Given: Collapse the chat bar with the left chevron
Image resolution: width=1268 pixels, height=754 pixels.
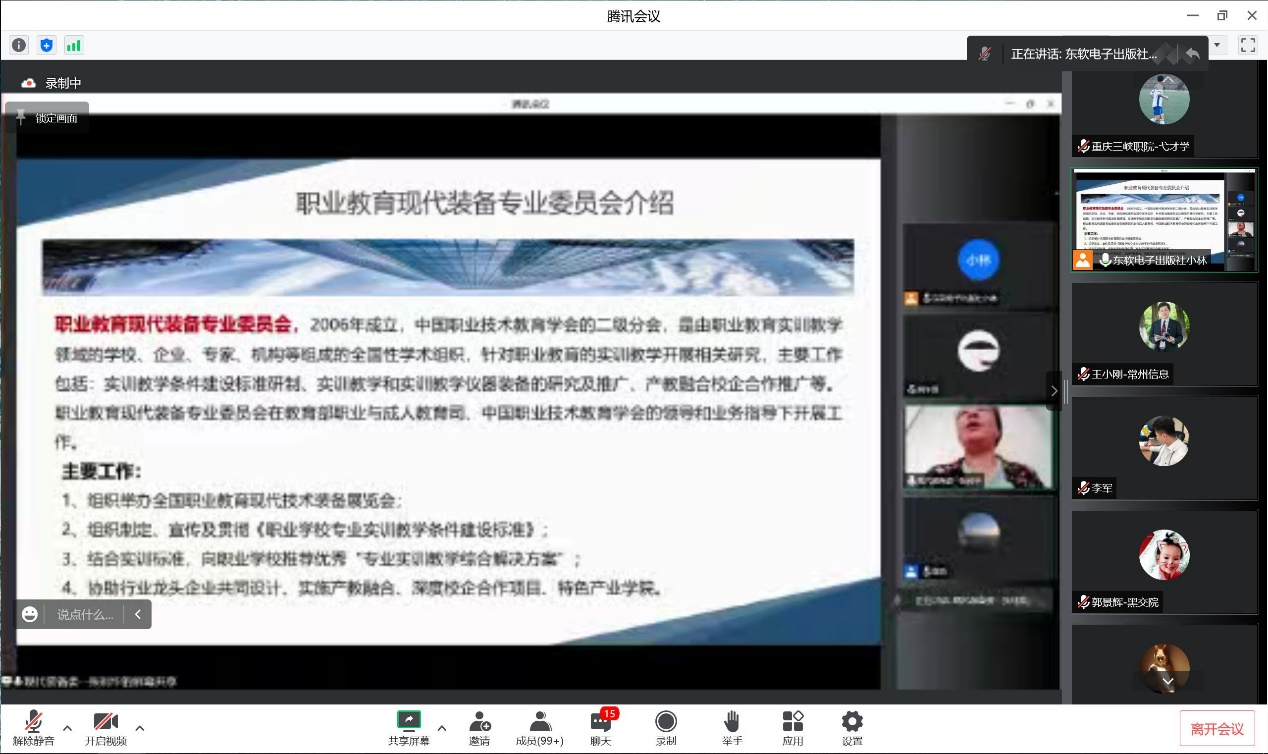Looking at the screenshot, I should (138, 614).
